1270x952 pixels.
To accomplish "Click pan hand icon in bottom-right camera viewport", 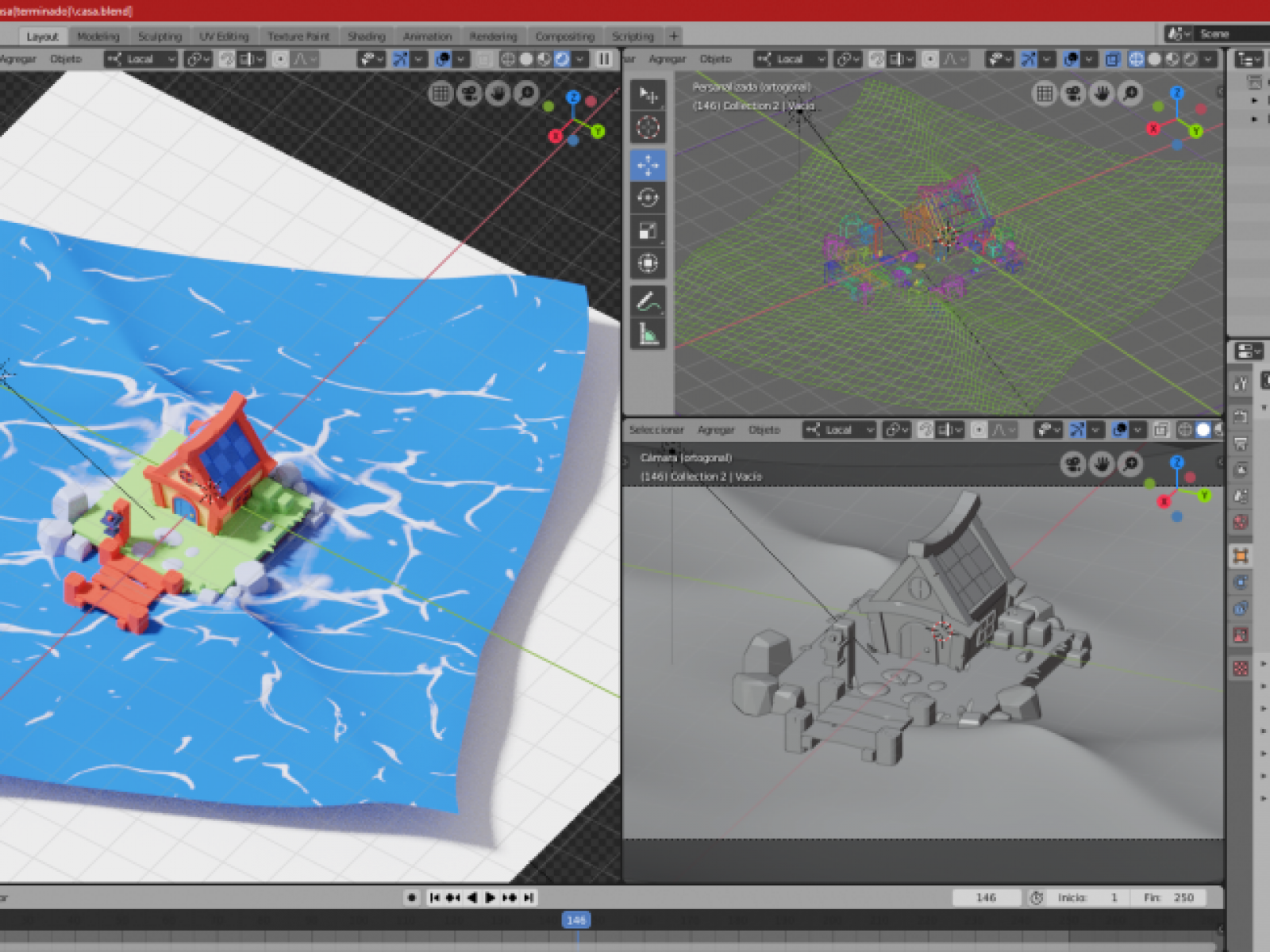I will tap(1101, 464).
